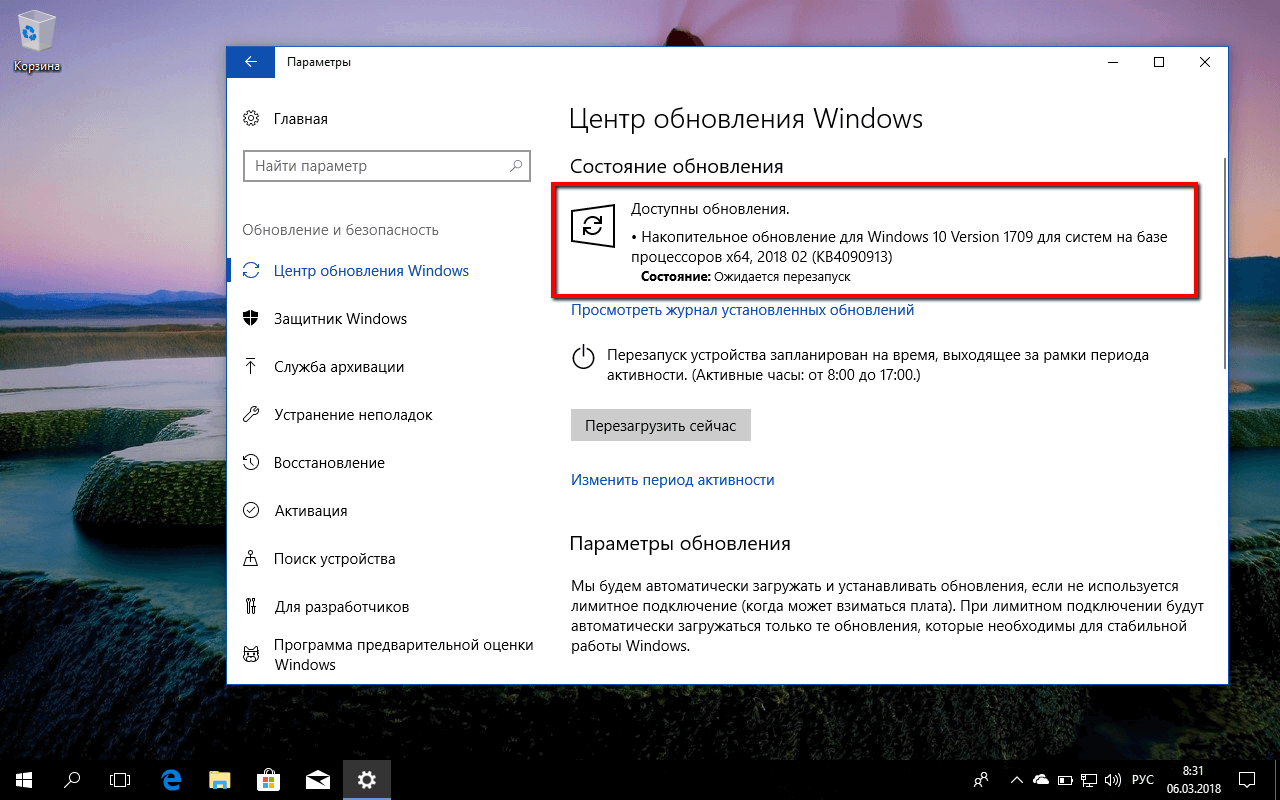Open the Microsoft Store taskbar icon
Image resolution: width=1280 pixels, height=800 pixels.
pyautogui.click(x=268, y=779)
